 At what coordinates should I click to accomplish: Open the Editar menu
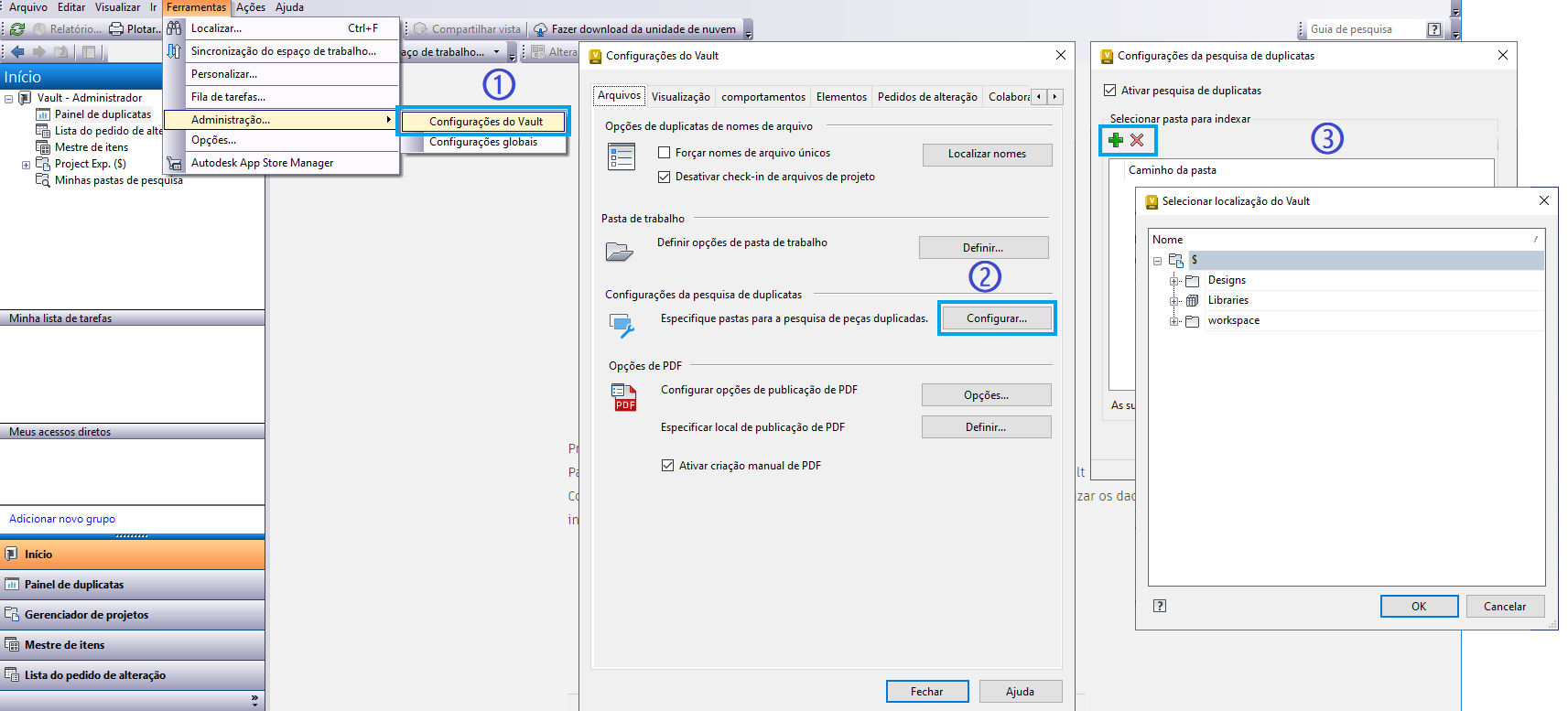click(x=71, y=7)
